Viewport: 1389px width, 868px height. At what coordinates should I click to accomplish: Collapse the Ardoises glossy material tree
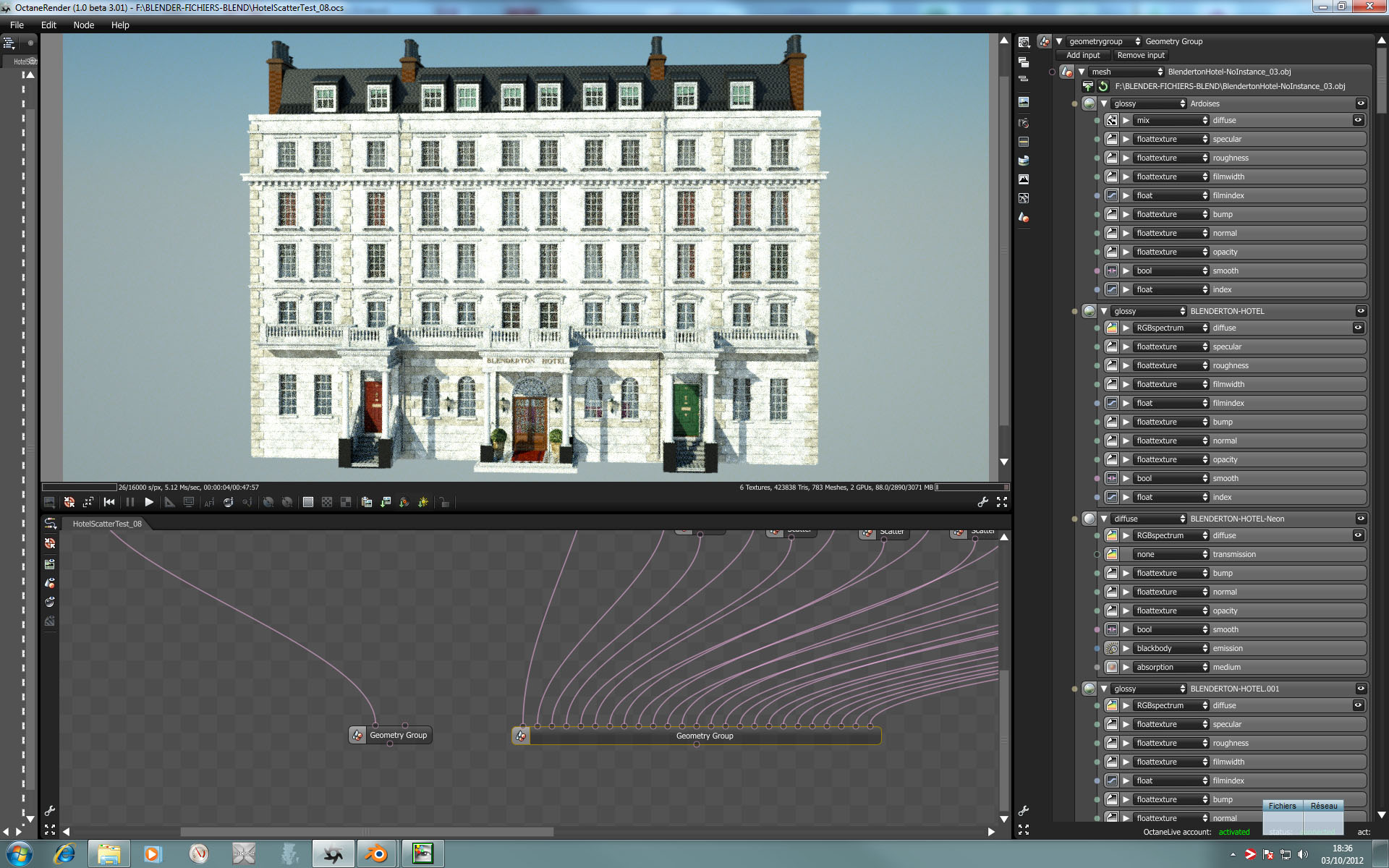click(1104, 103)
